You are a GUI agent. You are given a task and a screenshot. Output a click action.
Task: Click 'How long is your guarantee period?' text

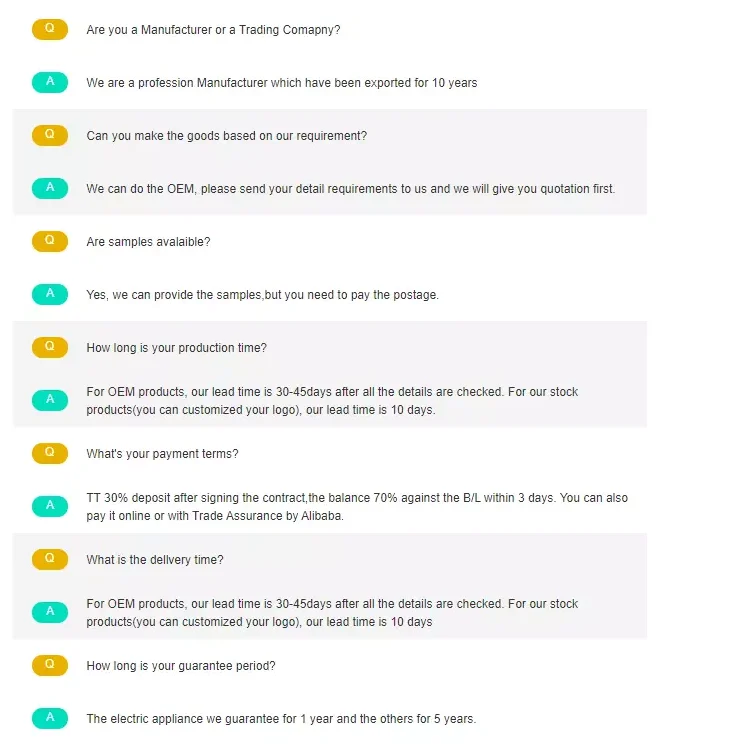[181, 666]
